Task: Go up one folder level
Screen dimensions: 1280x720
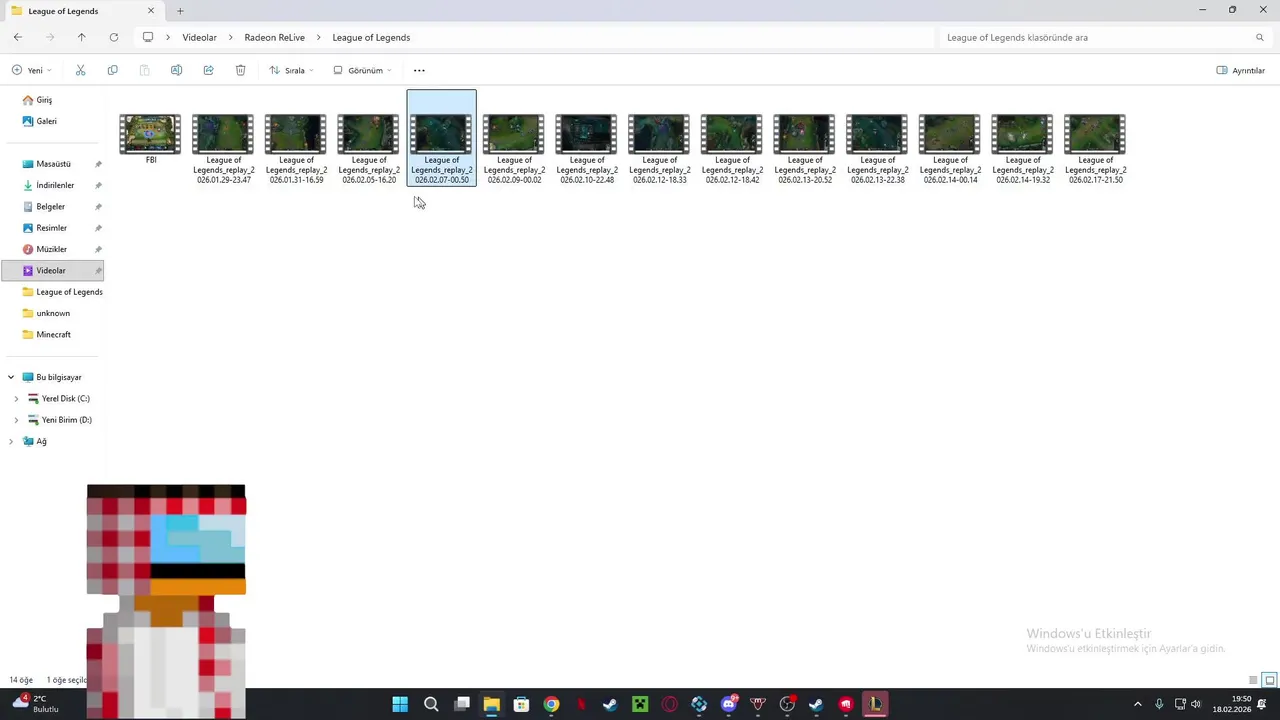Action: click(x=82, y=37)
